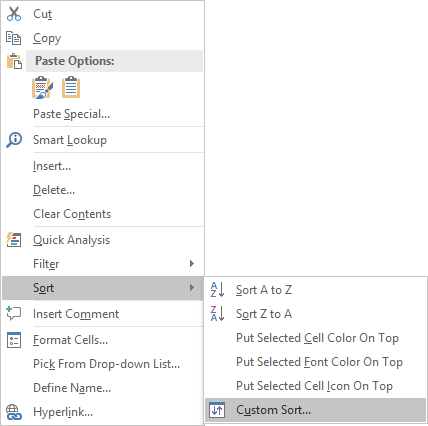Viewport: 428px width, 426px height.
Task: Click the scissors Cut icon
Action: [14, 14]
